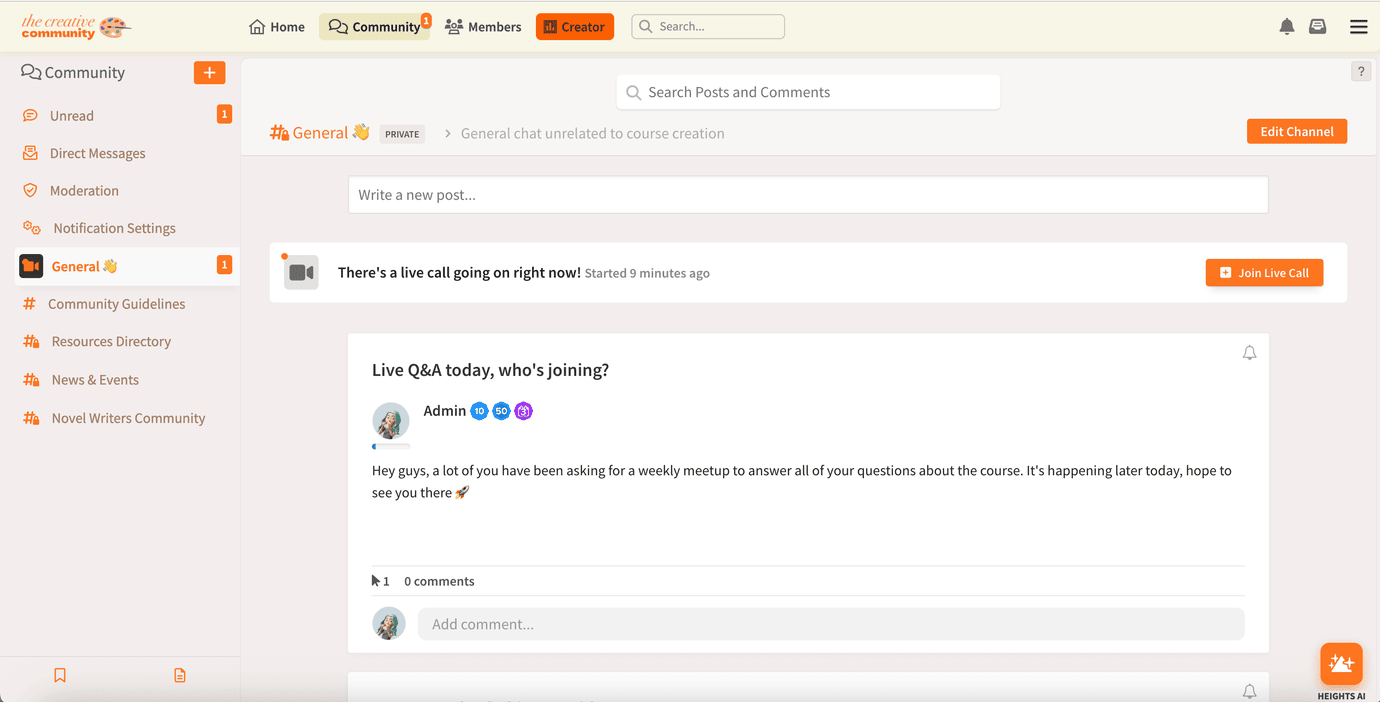Click the notifications bell in top bar
Viewport: 1380px width, 702px height.
click(1287, 27)
